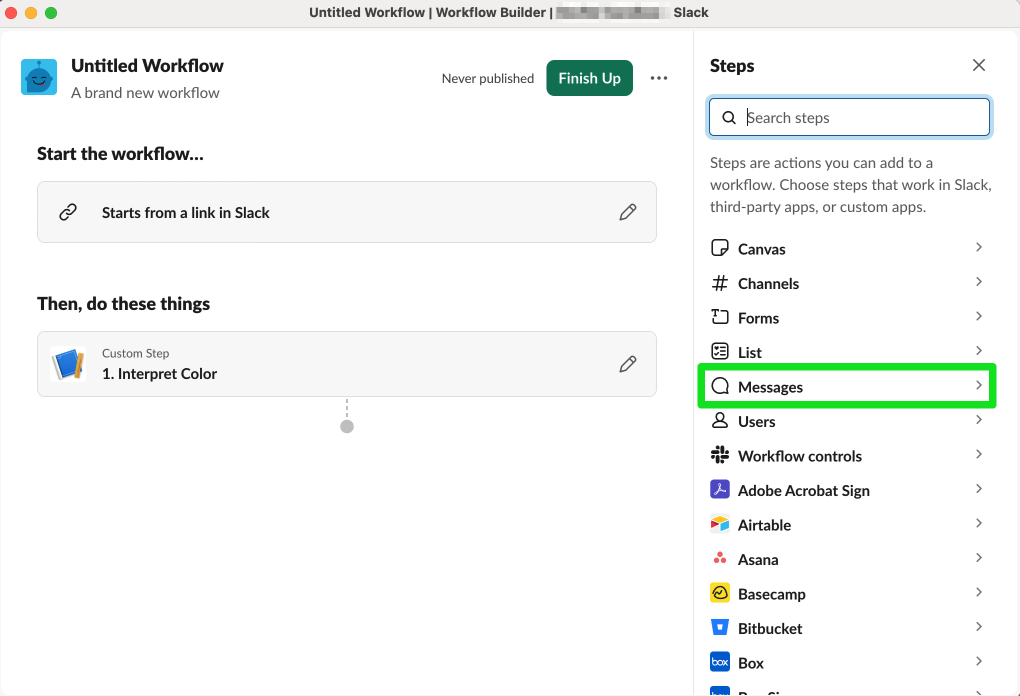This screenshot has height=696, width=1020.
Task: Select the Canvas step icon
Action: point(721,248)
